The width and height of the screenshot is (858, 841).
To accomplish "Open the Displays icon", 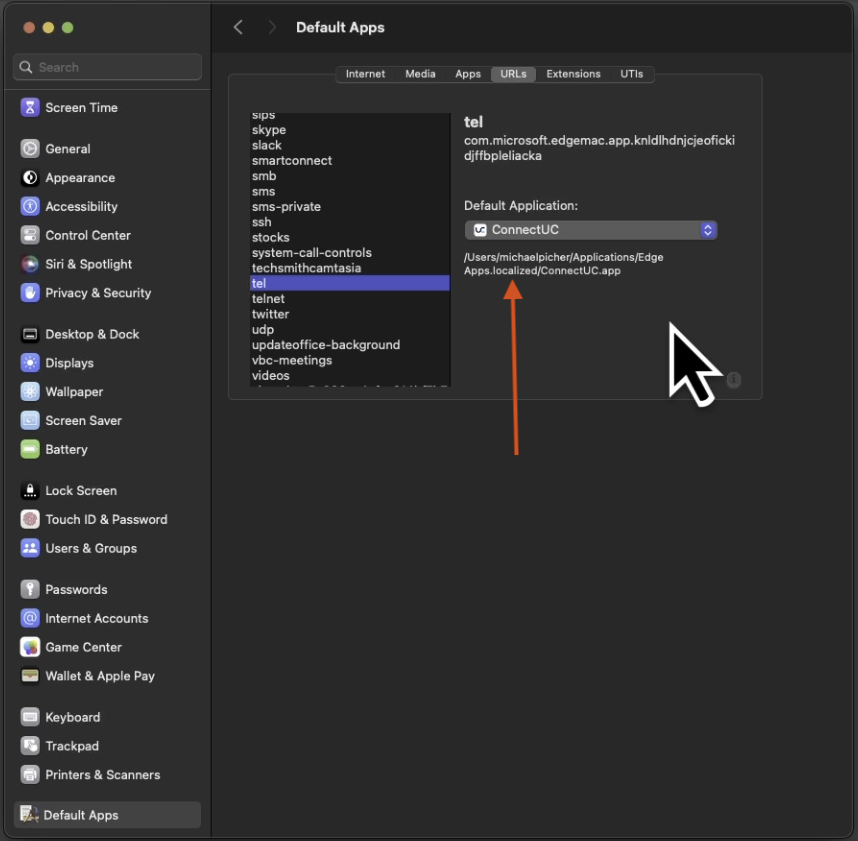I will (x=30, y=363).
